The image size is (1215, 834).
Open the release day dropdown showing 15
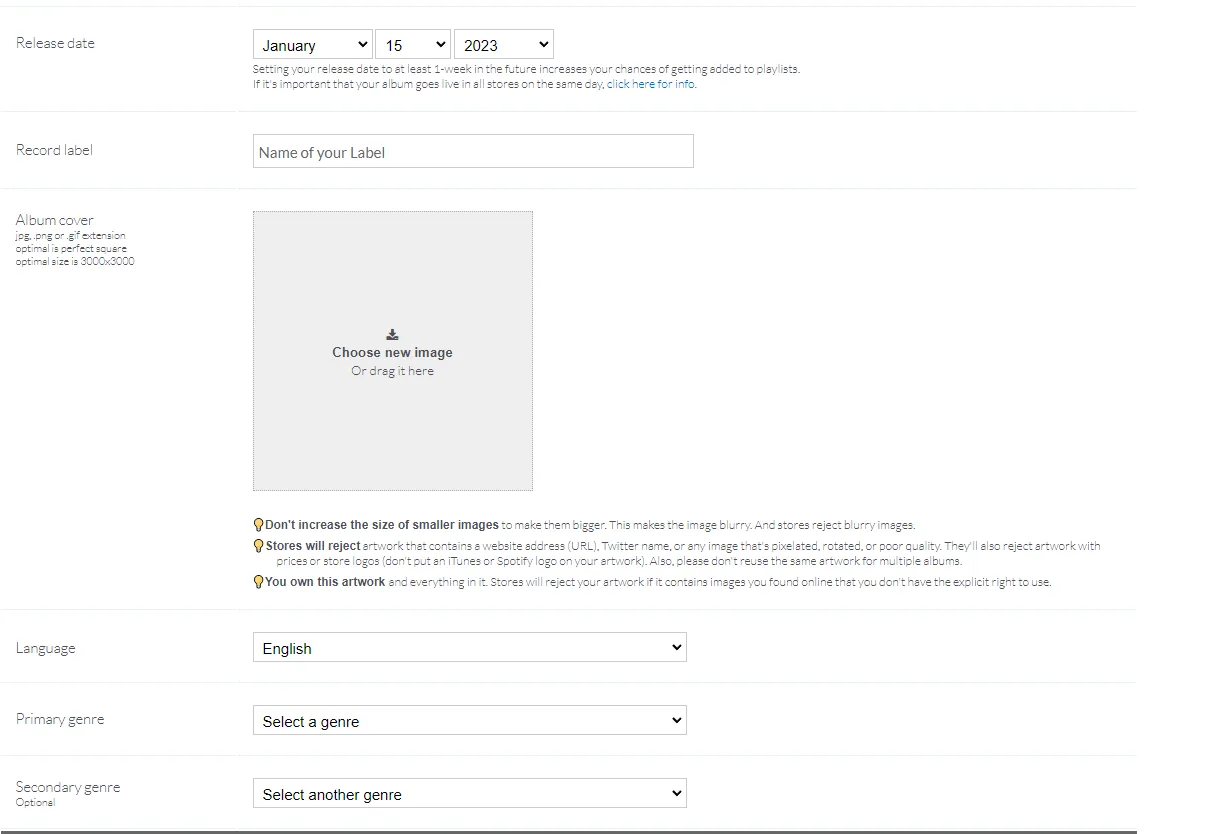tap(413, 45)
